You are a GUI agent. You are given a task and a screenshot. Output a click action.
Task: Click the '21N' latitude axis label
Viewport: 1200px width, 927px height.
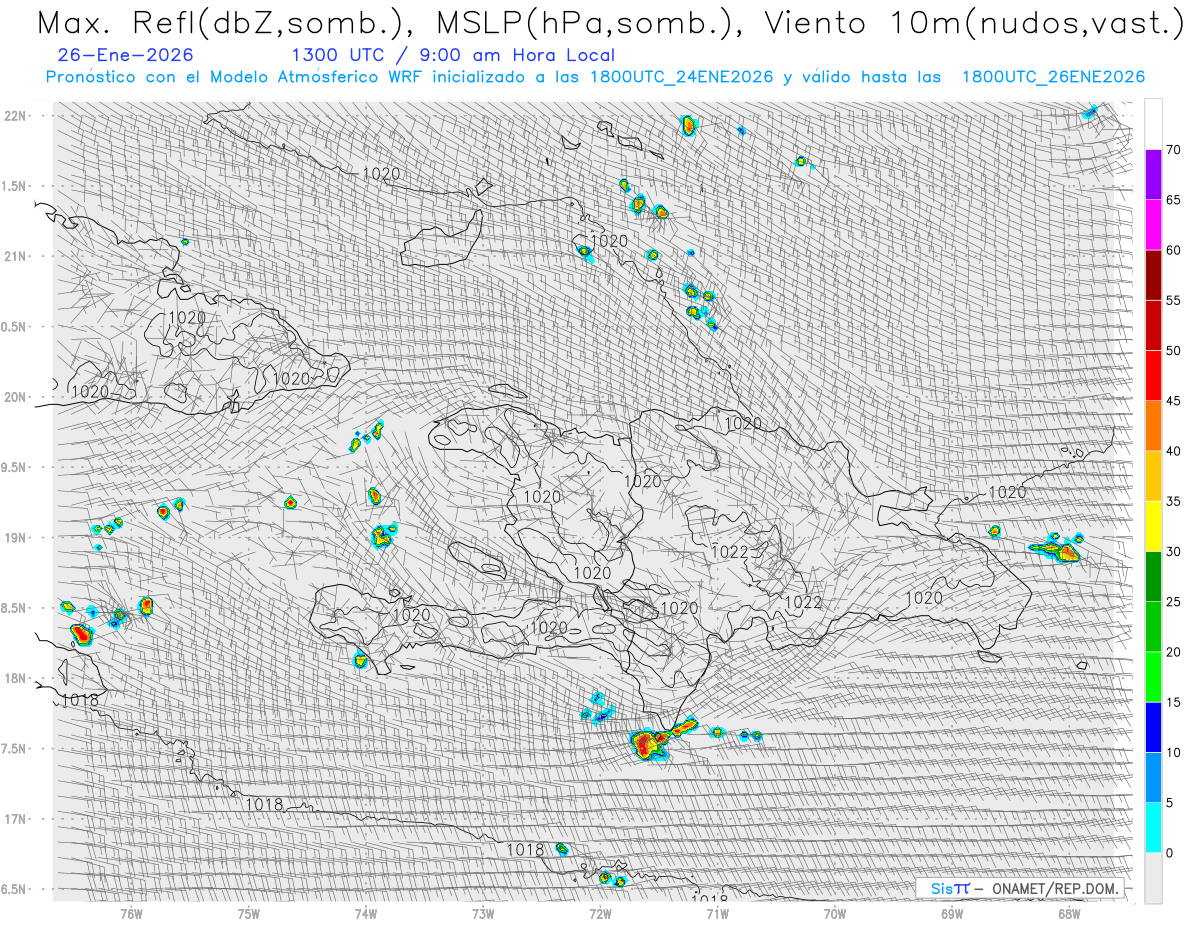[16, 256]
